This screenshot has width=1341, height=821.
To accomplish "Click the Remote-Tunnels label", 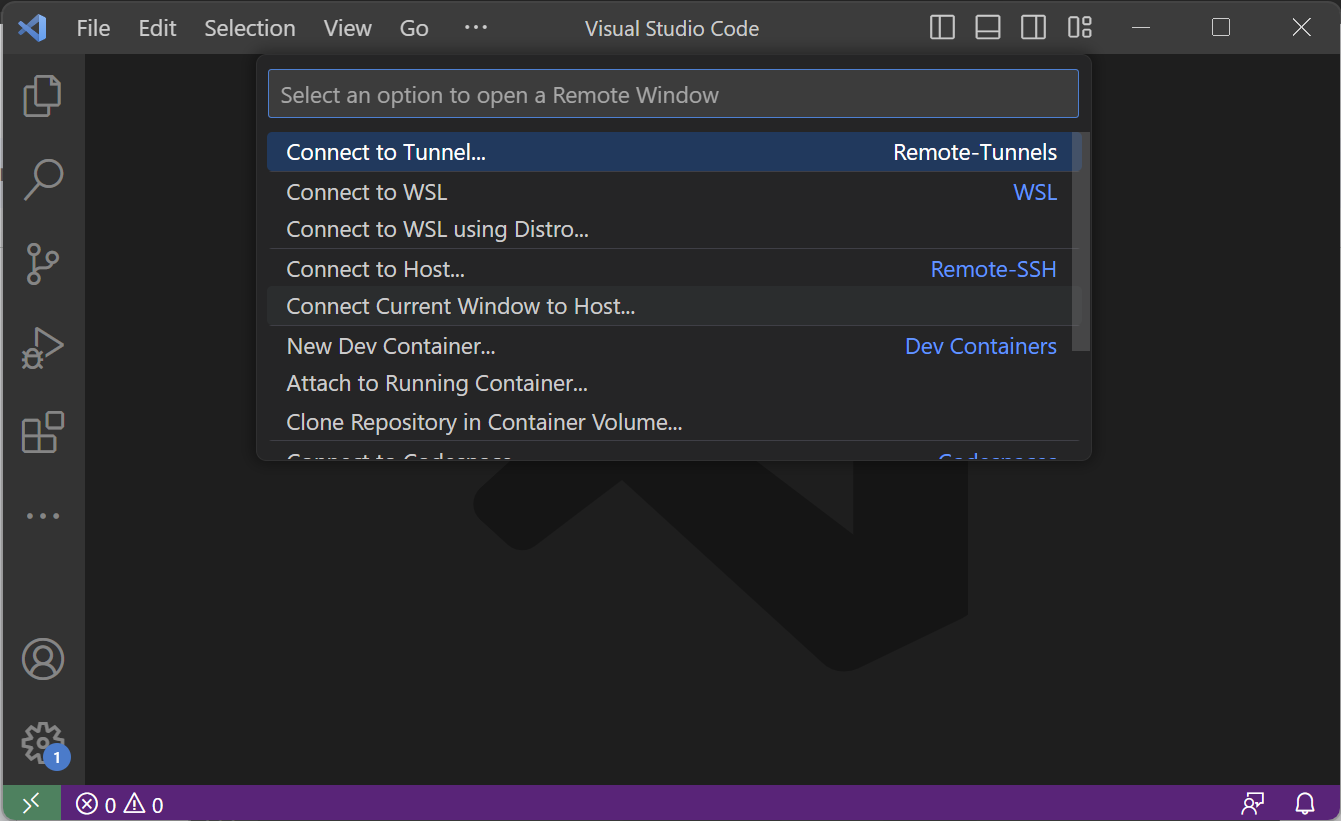I will [975, 152].
